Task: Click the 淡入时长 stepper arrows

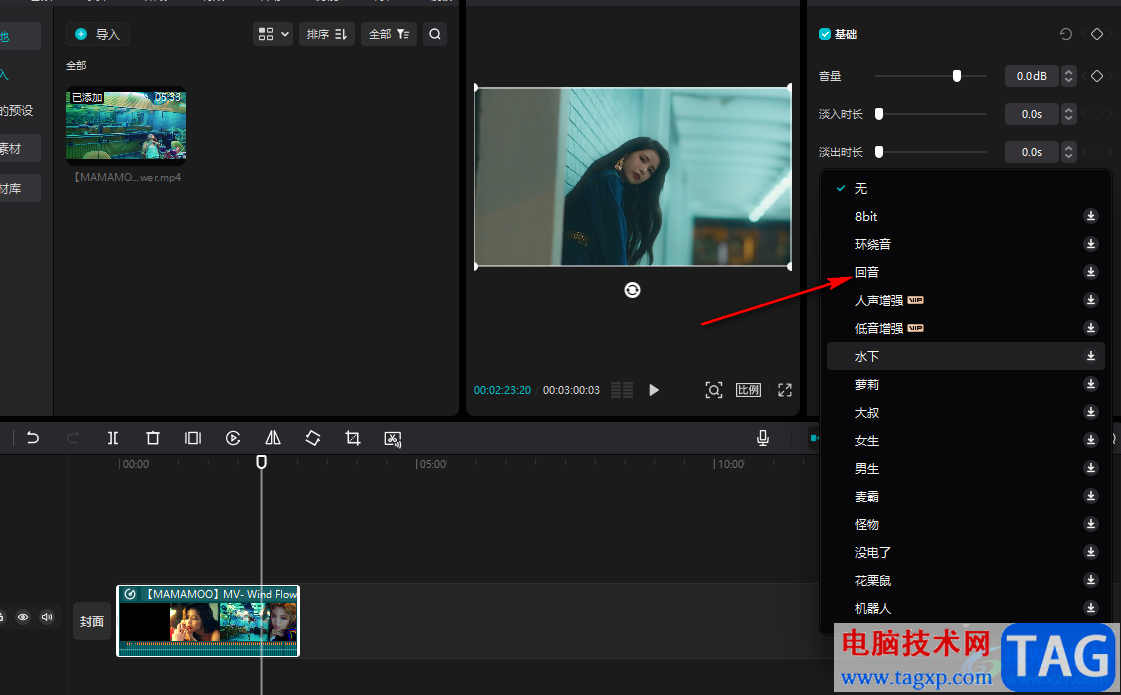Action: point(1068,114)
